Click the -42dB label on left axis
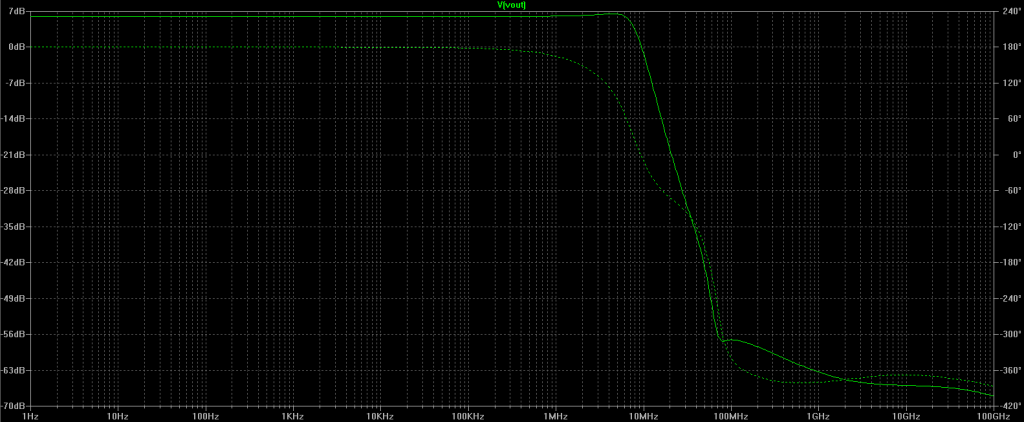Viewport: 1024px width, 422px height. [15, 263]
